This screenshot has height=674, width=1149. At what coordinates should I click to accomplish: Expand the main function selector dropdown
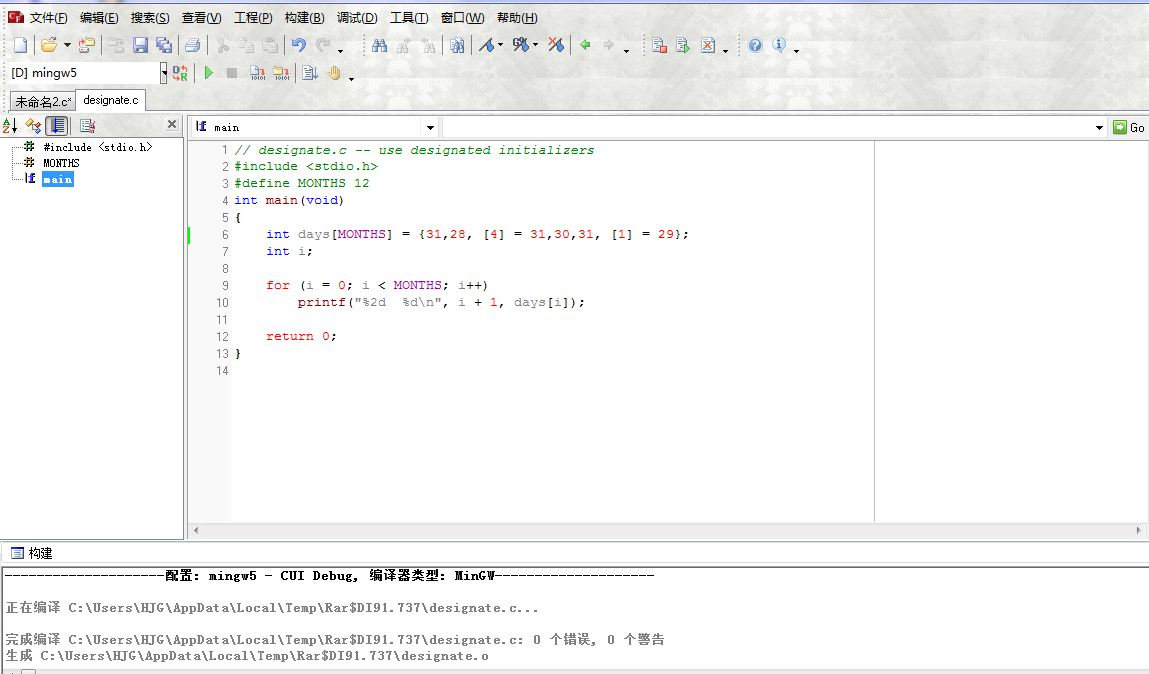point(430,127)
